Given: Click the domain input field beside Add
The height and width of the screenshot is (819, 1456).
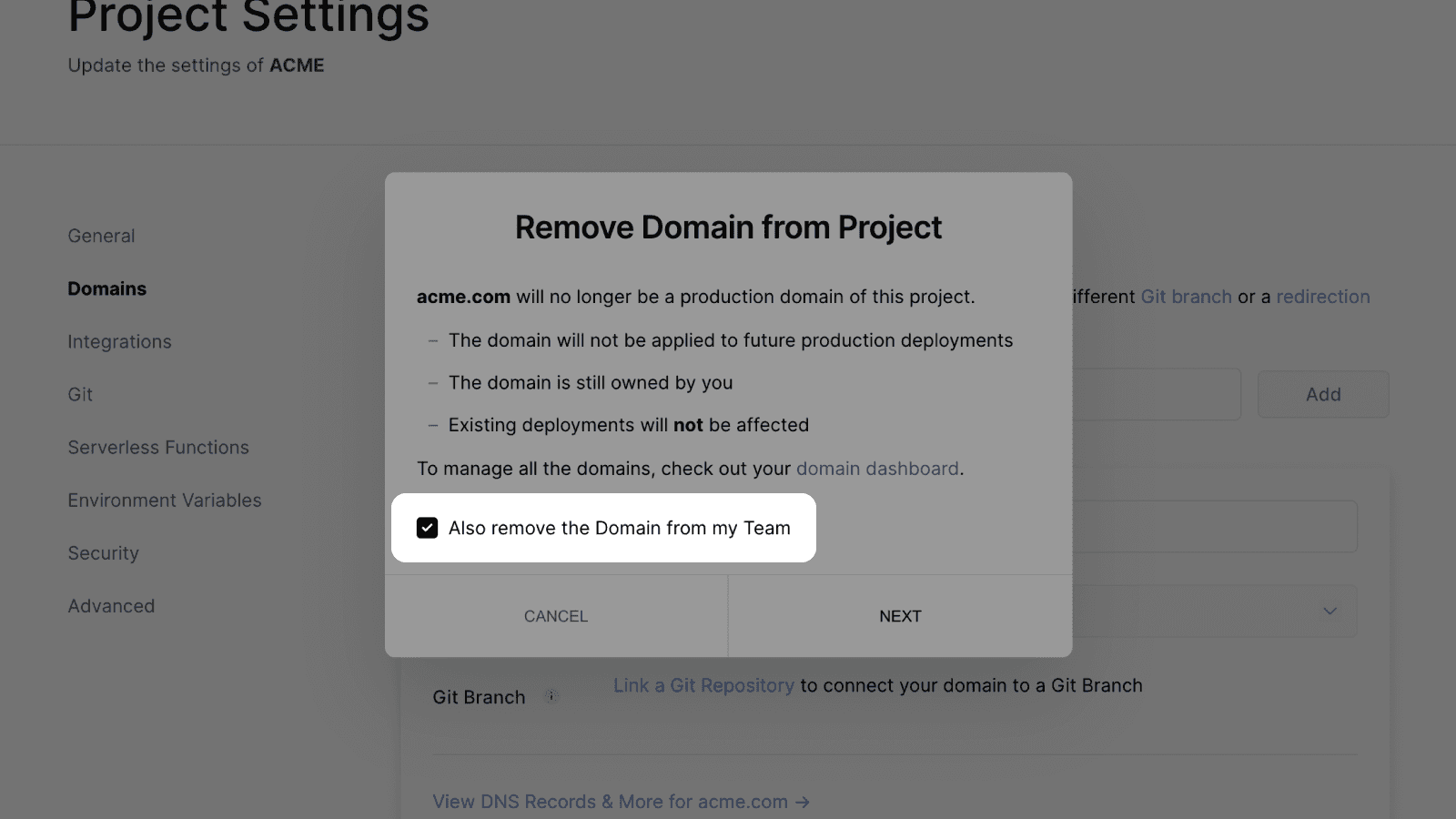Looking at the screenshot, I should pos(1156,394).
